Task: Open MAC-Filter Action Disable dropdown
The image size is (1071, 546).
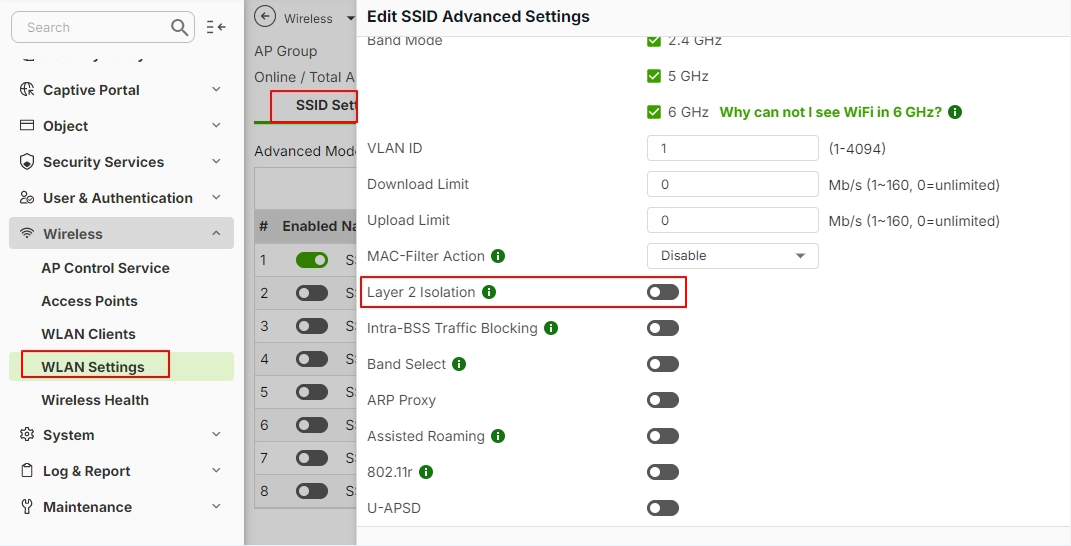Action: (x=732, y=256)
